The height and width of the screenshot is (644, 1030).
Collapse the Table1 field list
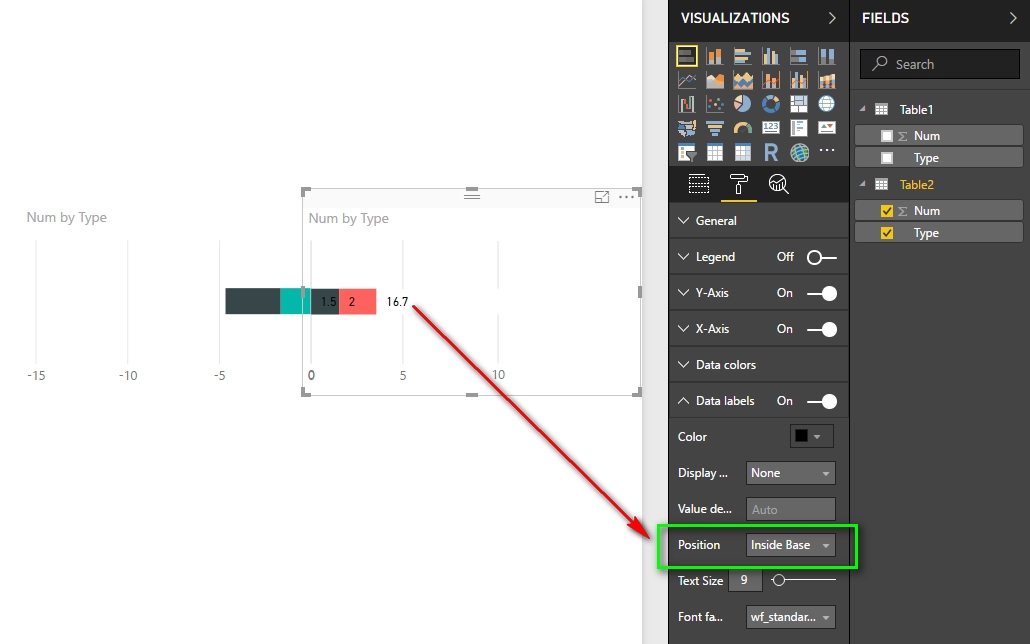[x=862, y=109]
